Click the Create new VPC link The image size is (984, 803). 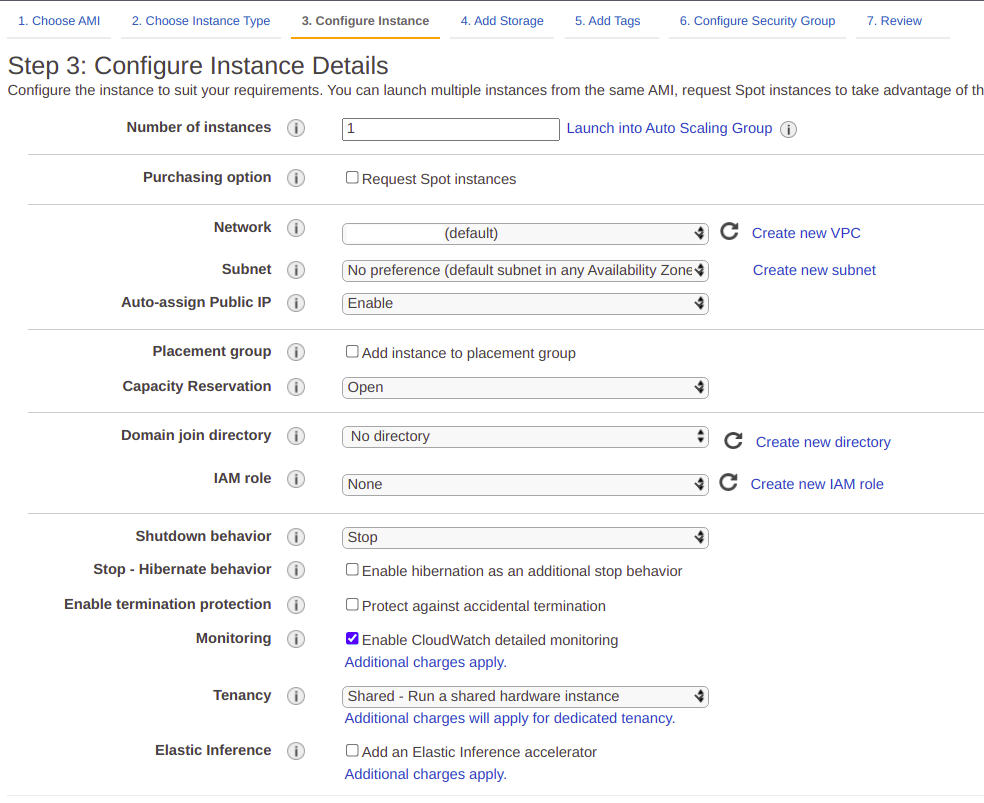pos(806,233)
